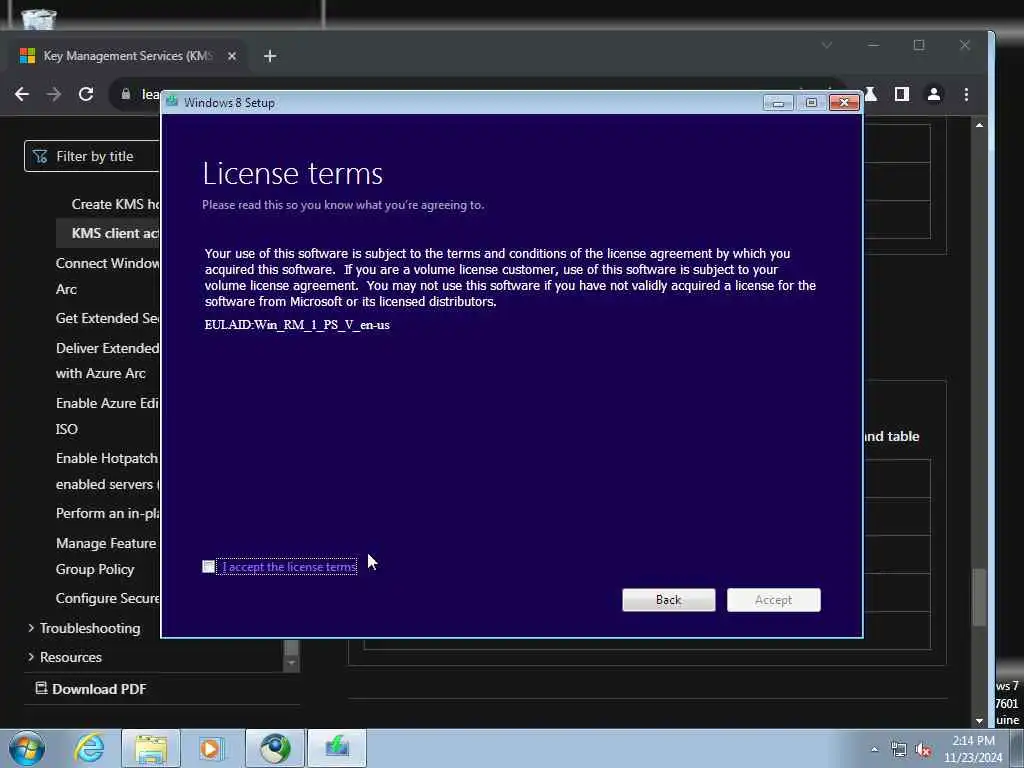This screenshot has height=768, width=1024.
Task: Switch to Chrome taskbar button
Action: pyautogui.click(x=275, y=748)
